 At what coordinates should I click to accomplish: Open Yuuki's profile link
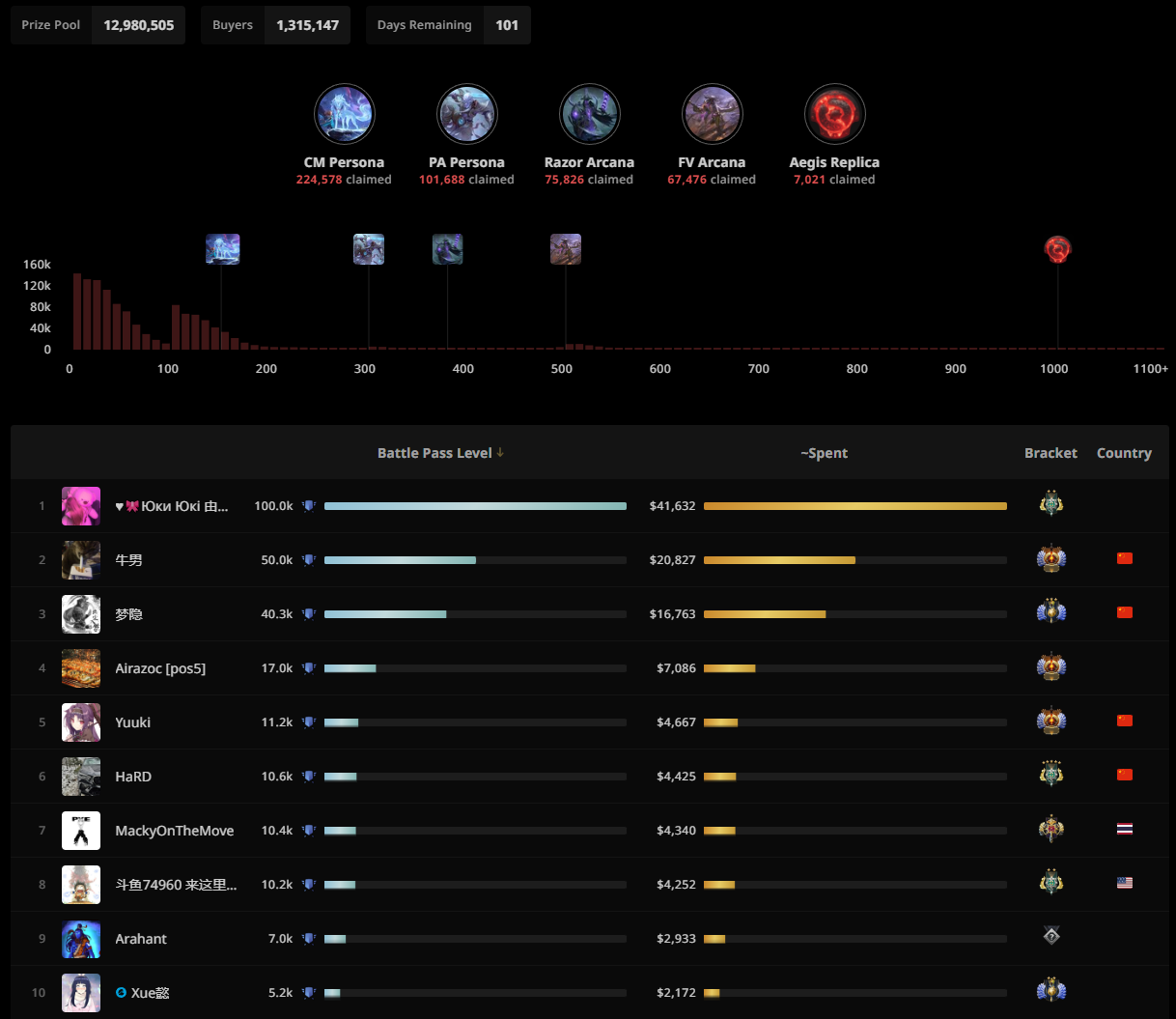[132, 722]
